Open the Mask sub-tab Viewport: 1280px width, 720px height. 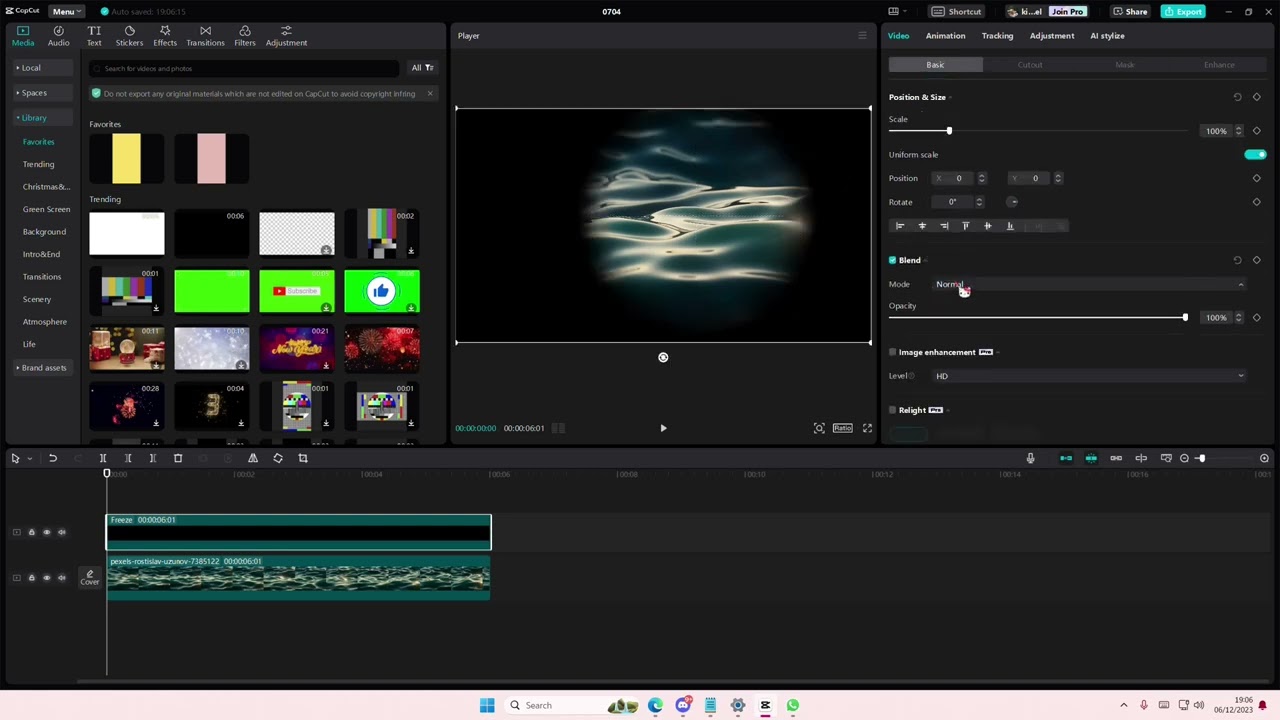pos(1124,65)
